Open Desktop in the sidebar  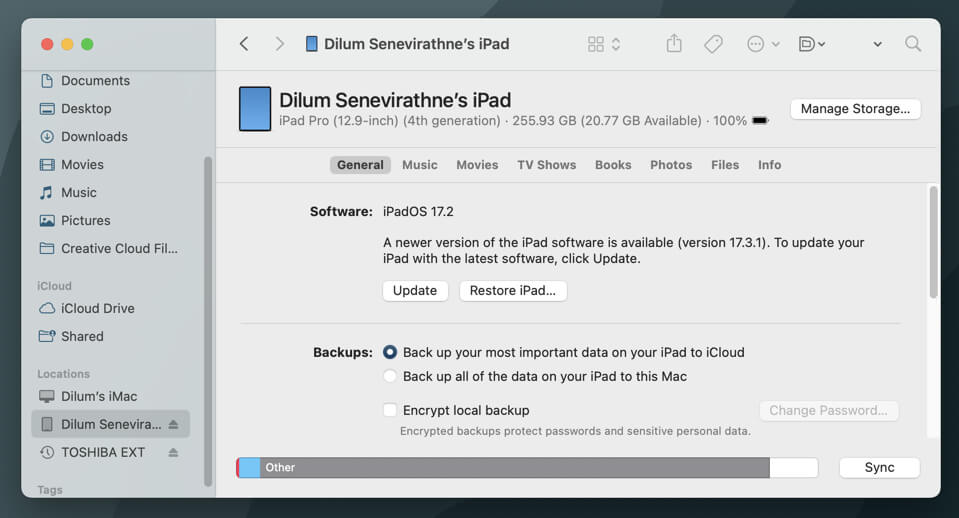tap(86, 109)
